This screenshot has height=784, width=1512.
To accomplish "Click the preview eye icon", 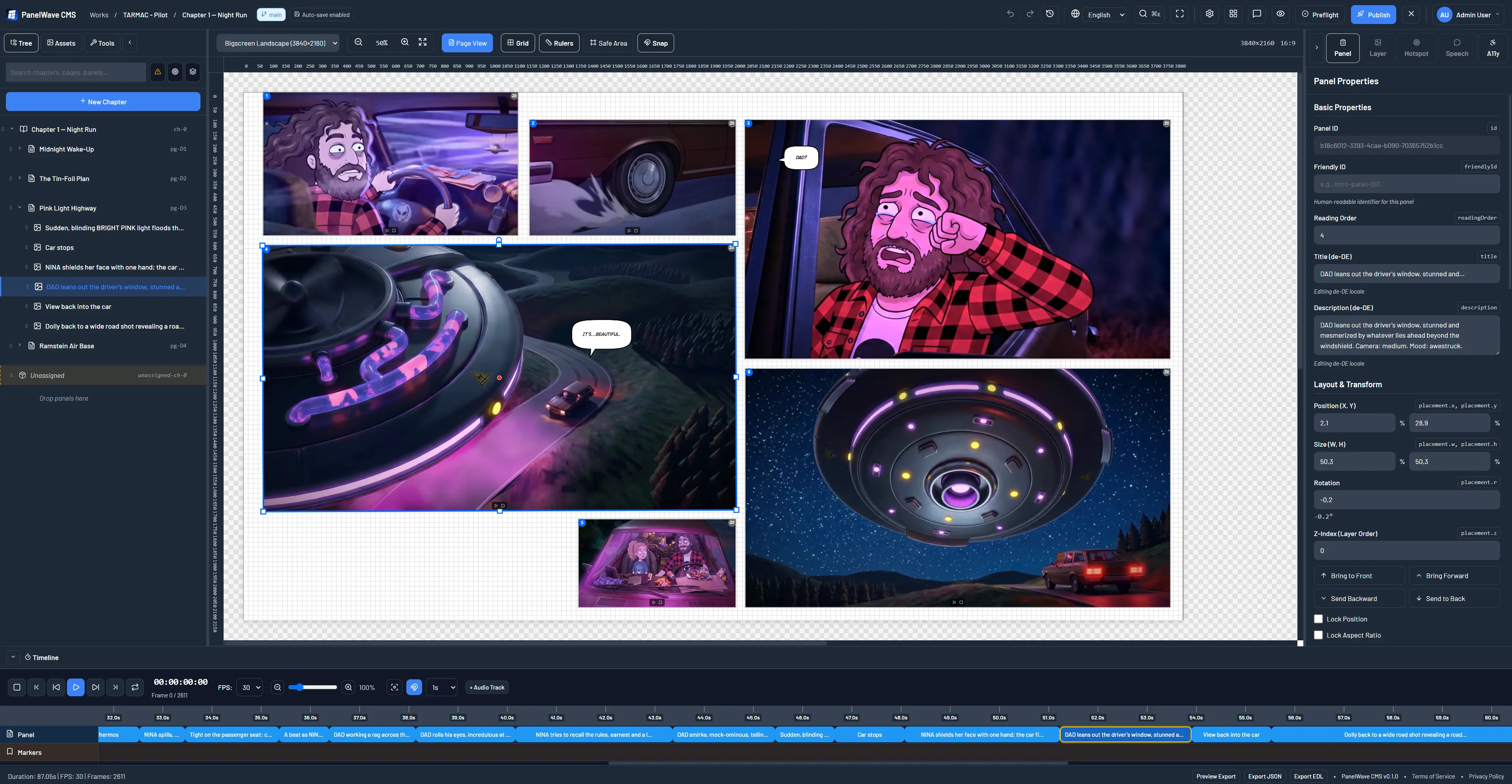I will [1281, 14].
